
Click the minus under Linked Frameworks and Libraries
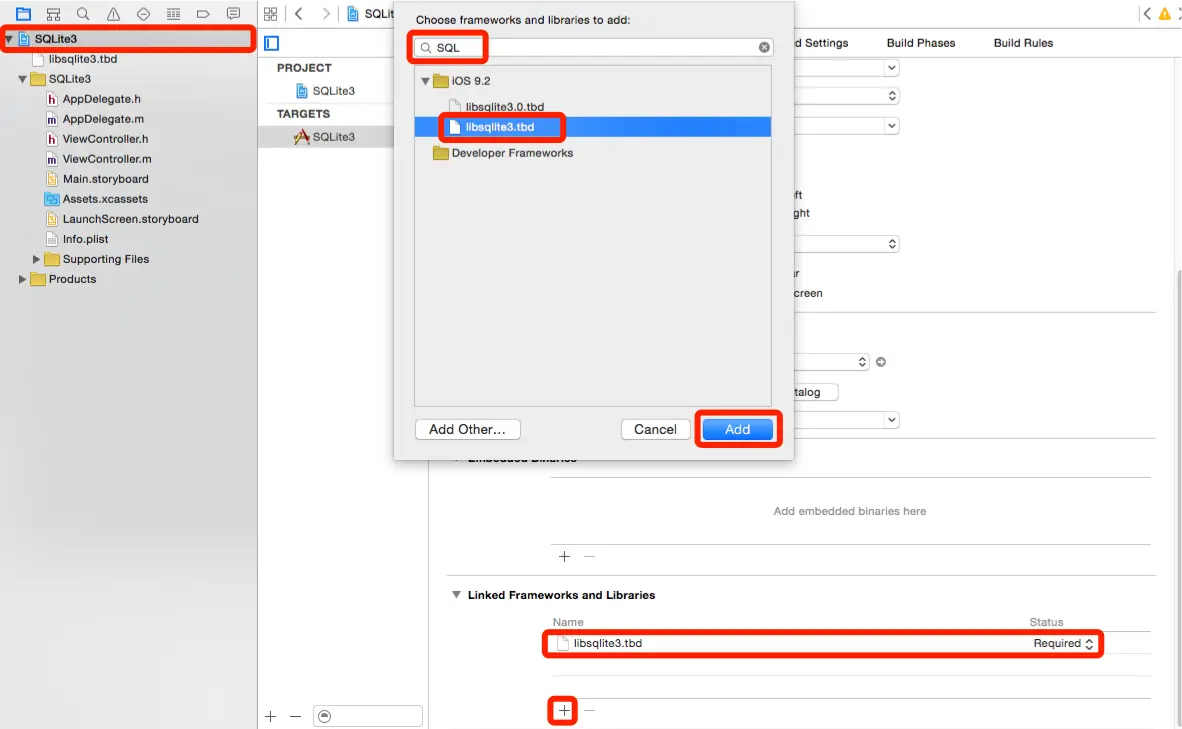tap(589, 710)
